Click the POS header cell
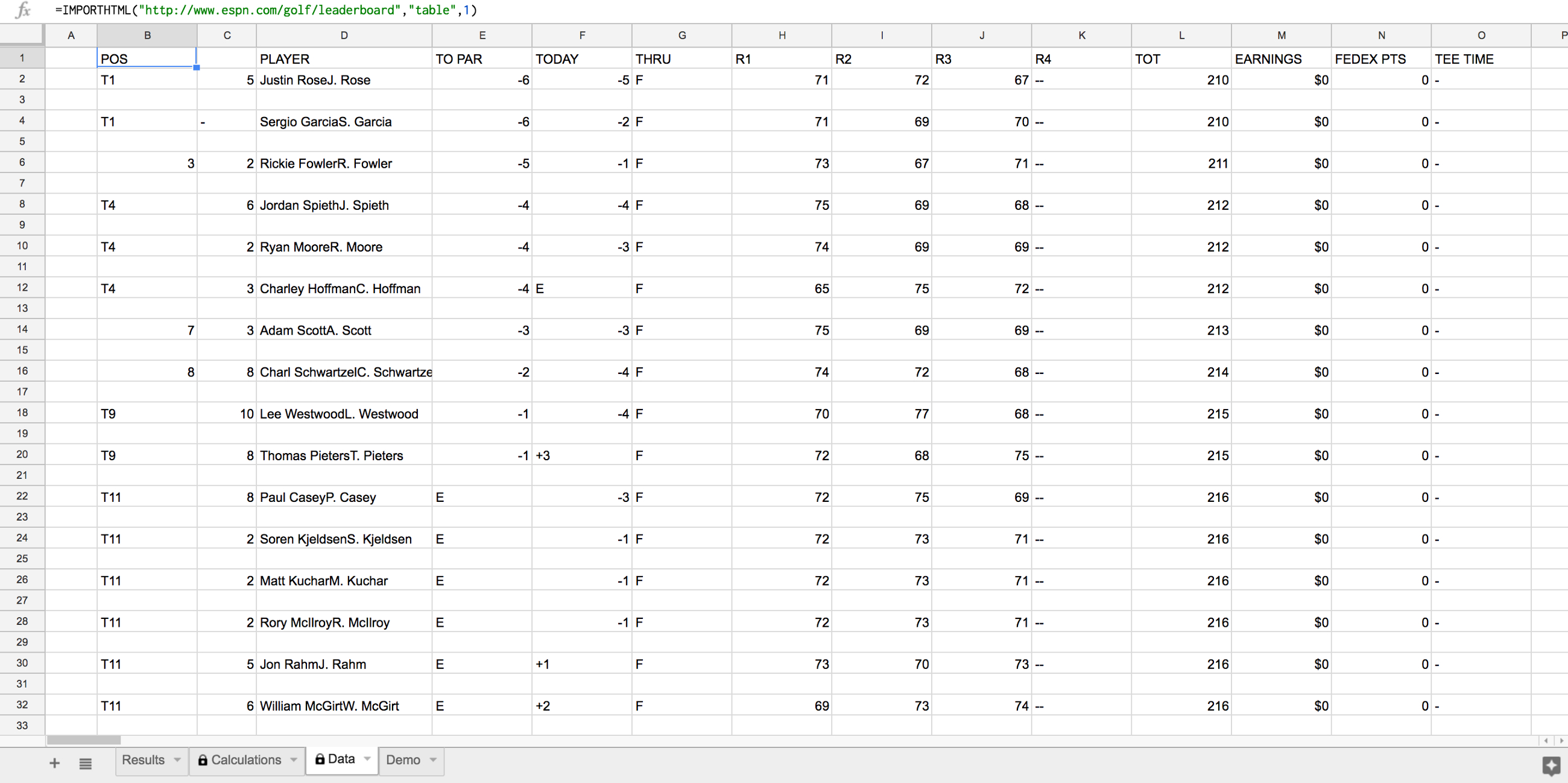 (x=147, y=59)
